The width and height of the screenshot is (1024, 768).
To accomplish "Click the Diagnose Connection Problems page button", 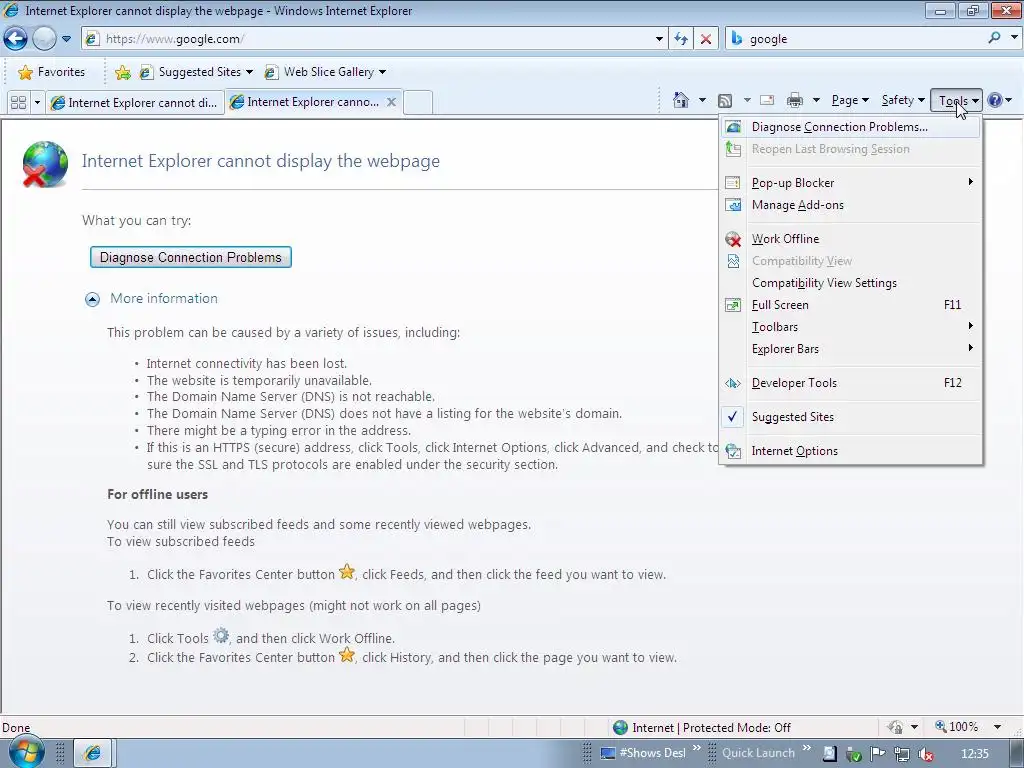I will click(x=191, y=257).
